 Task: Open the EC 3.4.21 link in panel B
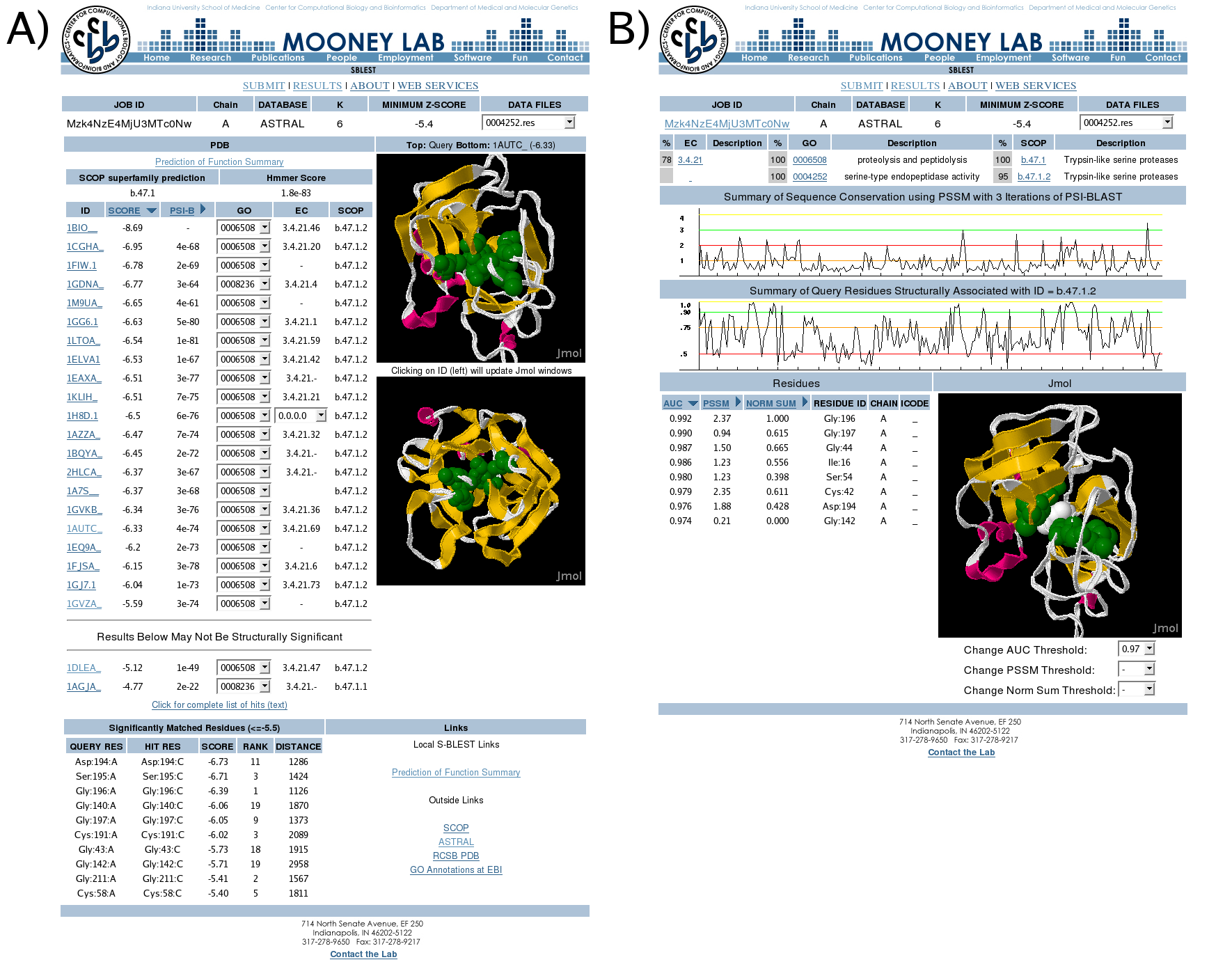point(690,159)
